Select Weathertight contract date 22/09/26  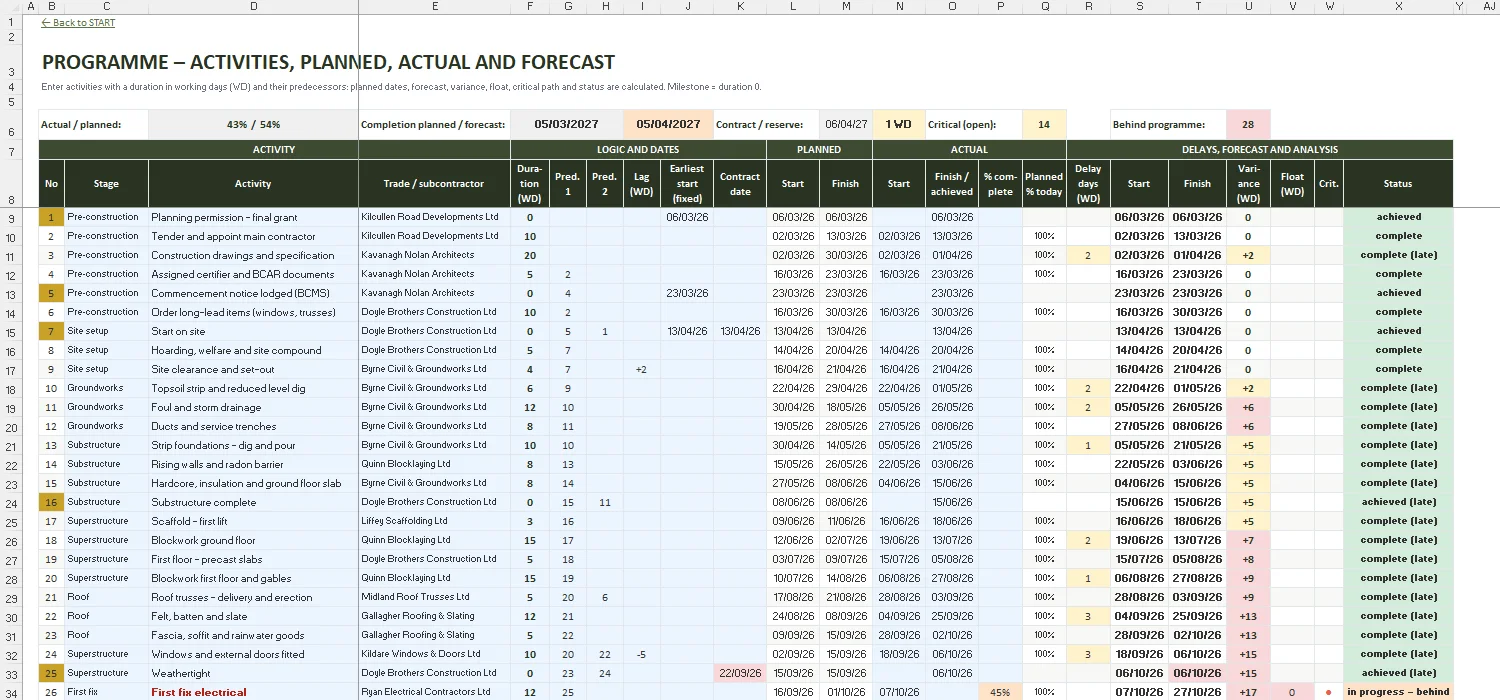coord(740,673)
